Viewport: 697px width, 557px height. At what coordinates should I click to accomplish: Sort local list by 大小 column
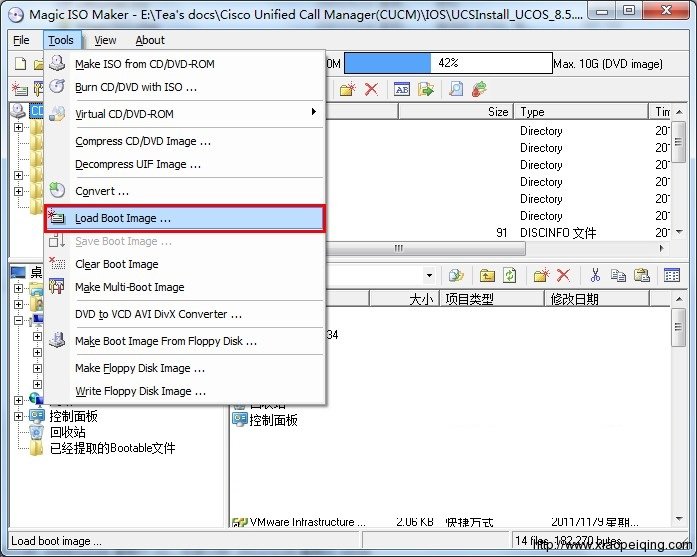click(x=404, y=299)
